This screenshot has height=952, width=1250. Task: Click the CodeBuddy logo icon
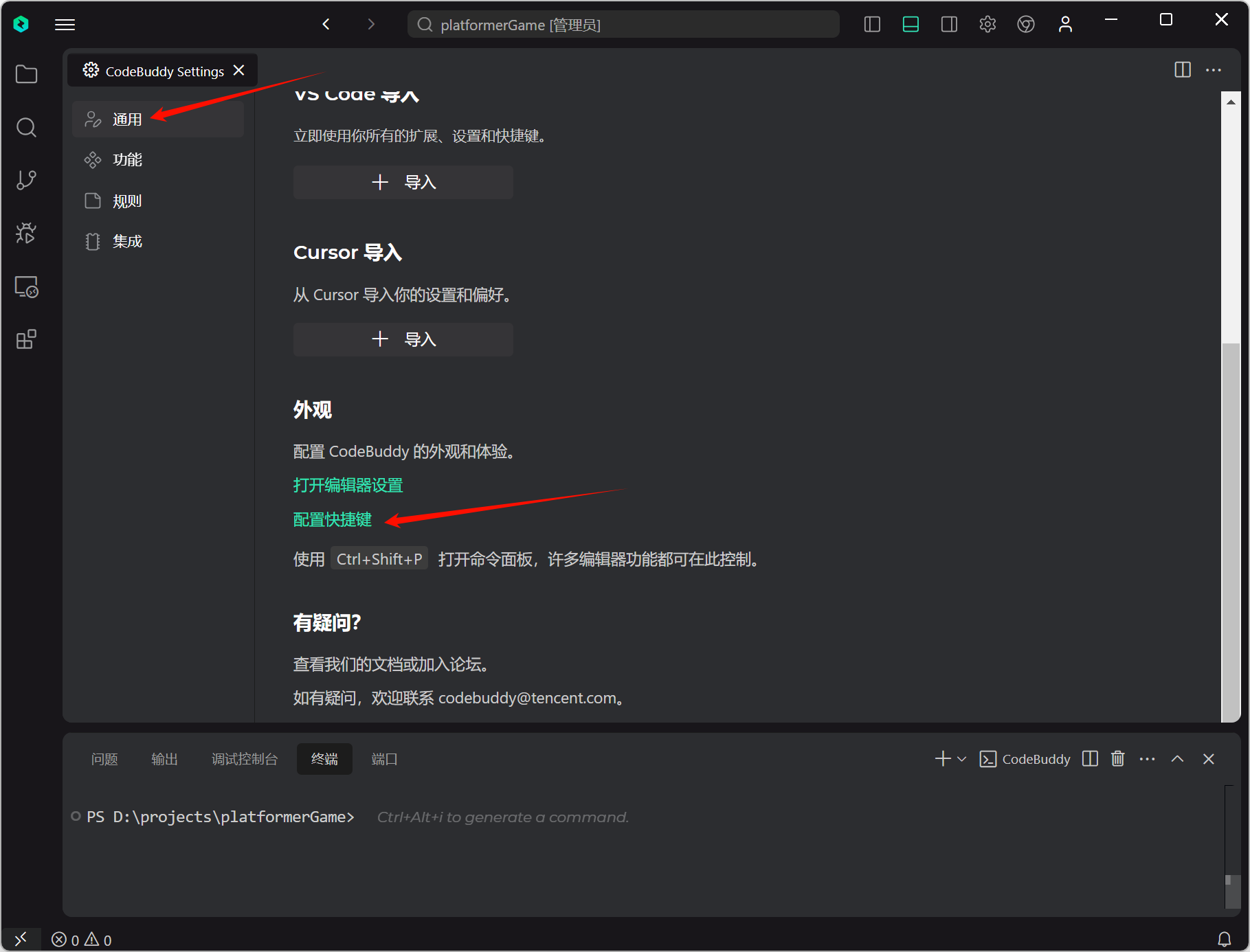(x=21, y=25)
